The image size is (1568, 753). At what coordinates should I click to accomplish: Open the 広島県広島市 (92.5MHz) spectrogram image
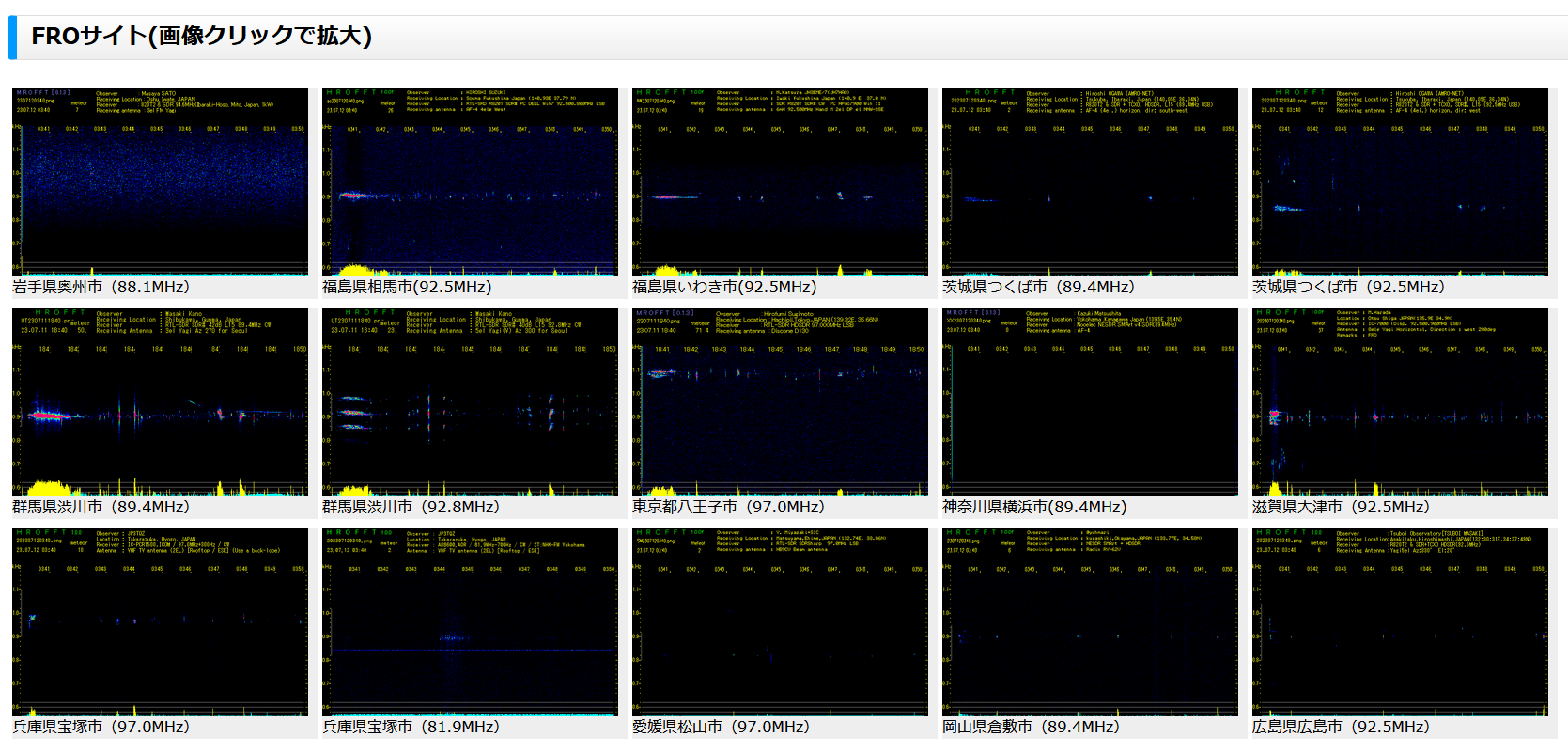click(x=1400, y=622)
